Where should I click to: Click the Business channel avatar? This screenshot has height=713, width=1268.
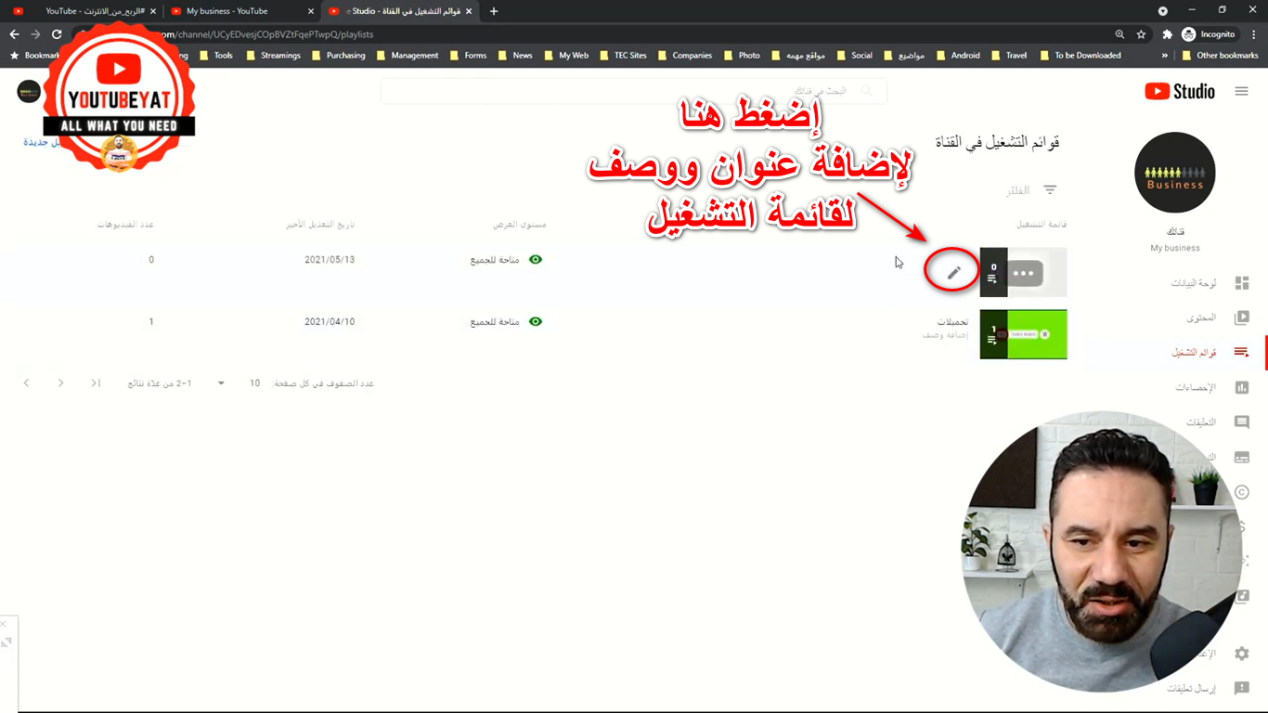coord(1174,173)
